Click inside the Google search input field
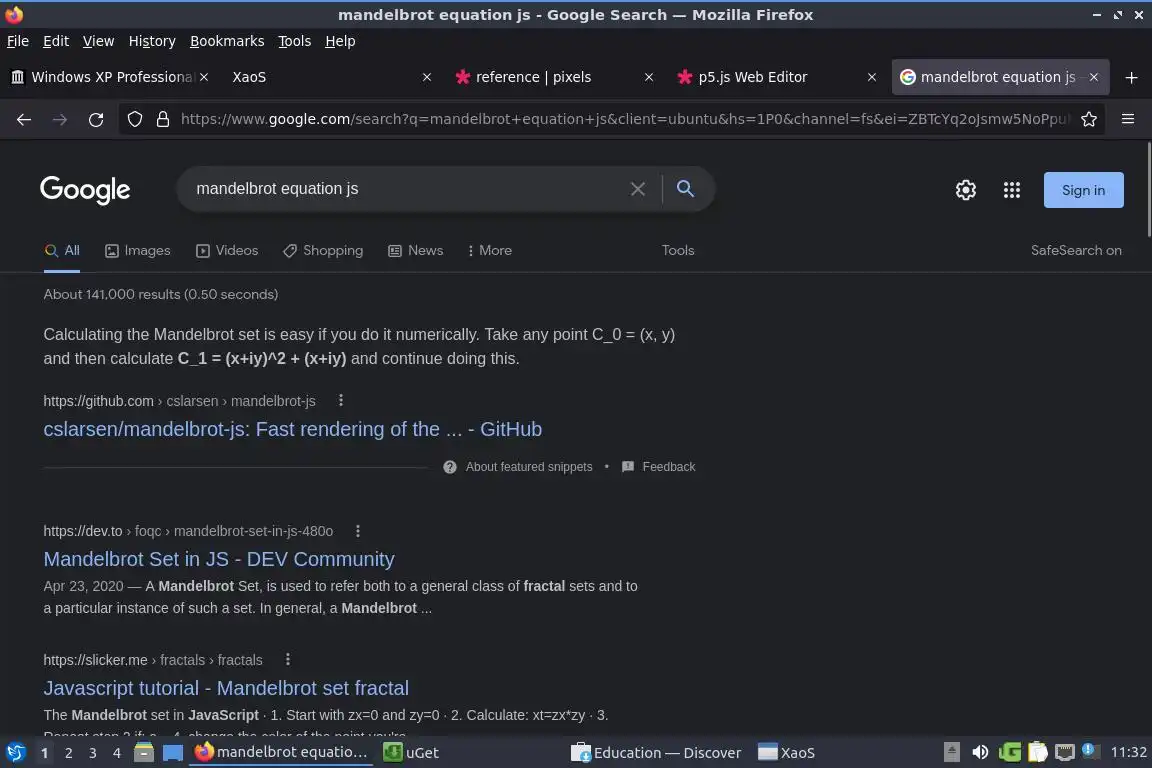 408,189
